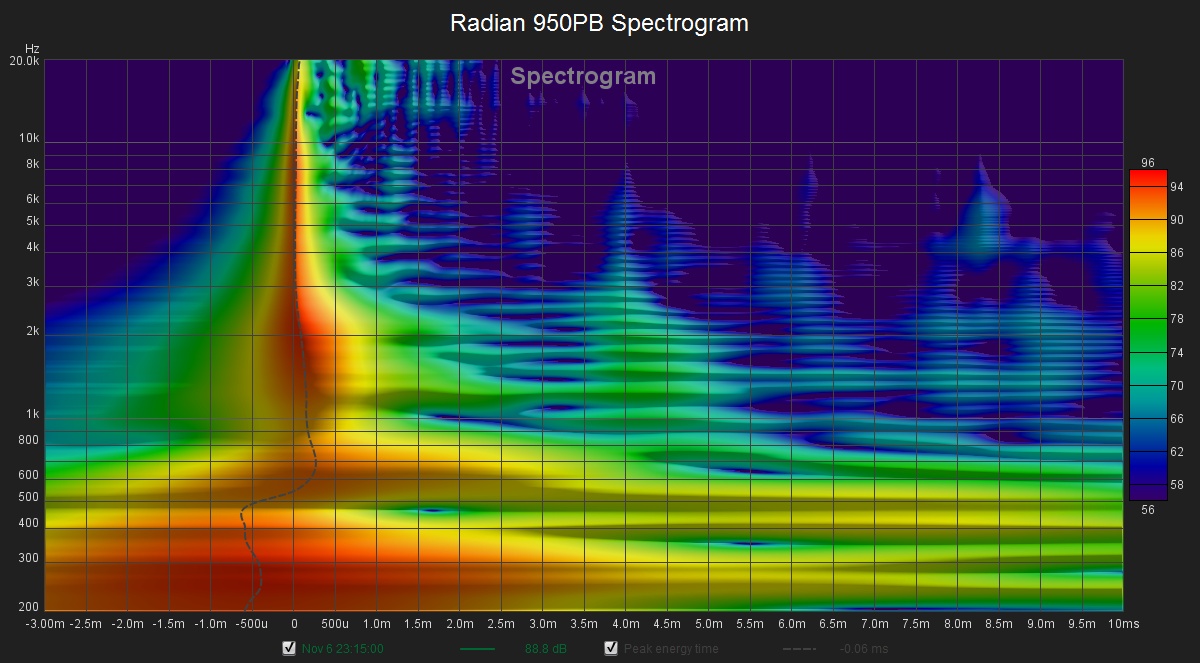Viewport: 1200px width, 663px height.
Task: Click the -3.00m time axis label
Action: (x=44, y=623)
